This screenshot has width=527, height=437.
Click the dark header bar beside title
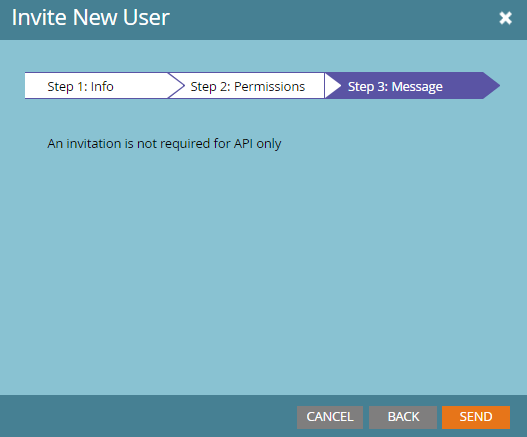point(333,19)
